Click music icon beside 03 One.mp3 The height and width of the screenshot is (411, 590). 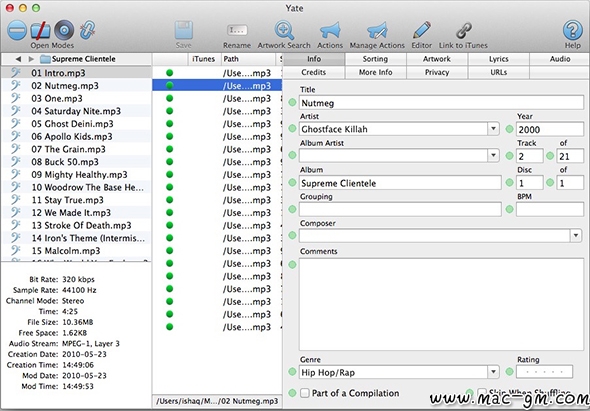15,98
